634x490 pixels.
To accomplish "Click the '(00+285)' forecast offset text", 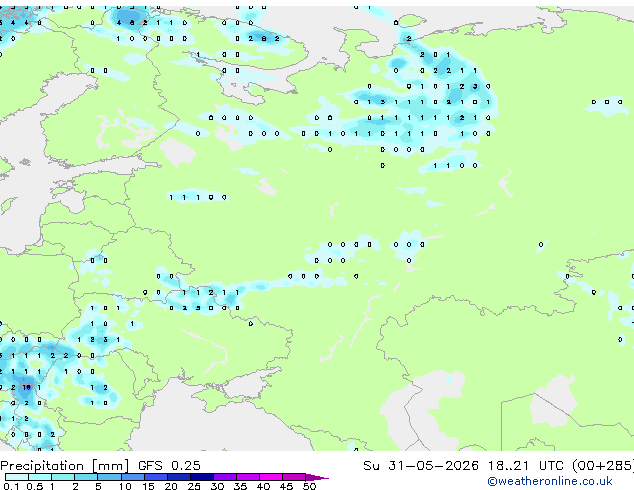I will 603,466.
